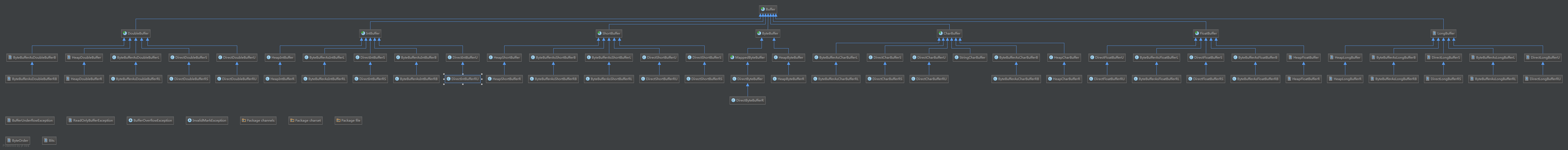Select the ByteBufferAsCharBufferL node
This screenshot has height=150, width=1568.
tap(836, 58)
